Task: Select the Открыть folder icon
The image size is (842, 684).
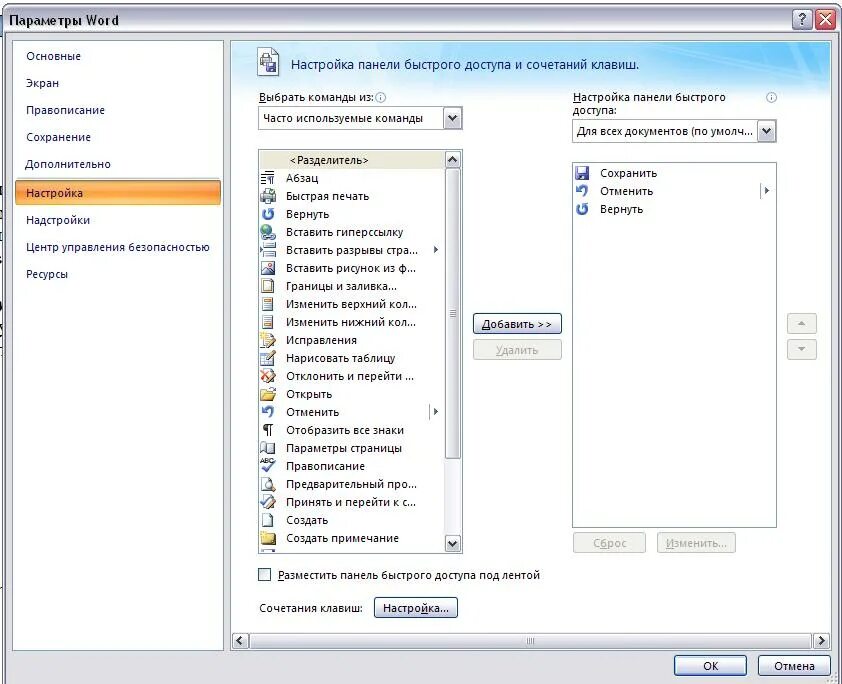Action: click(267, 394)
